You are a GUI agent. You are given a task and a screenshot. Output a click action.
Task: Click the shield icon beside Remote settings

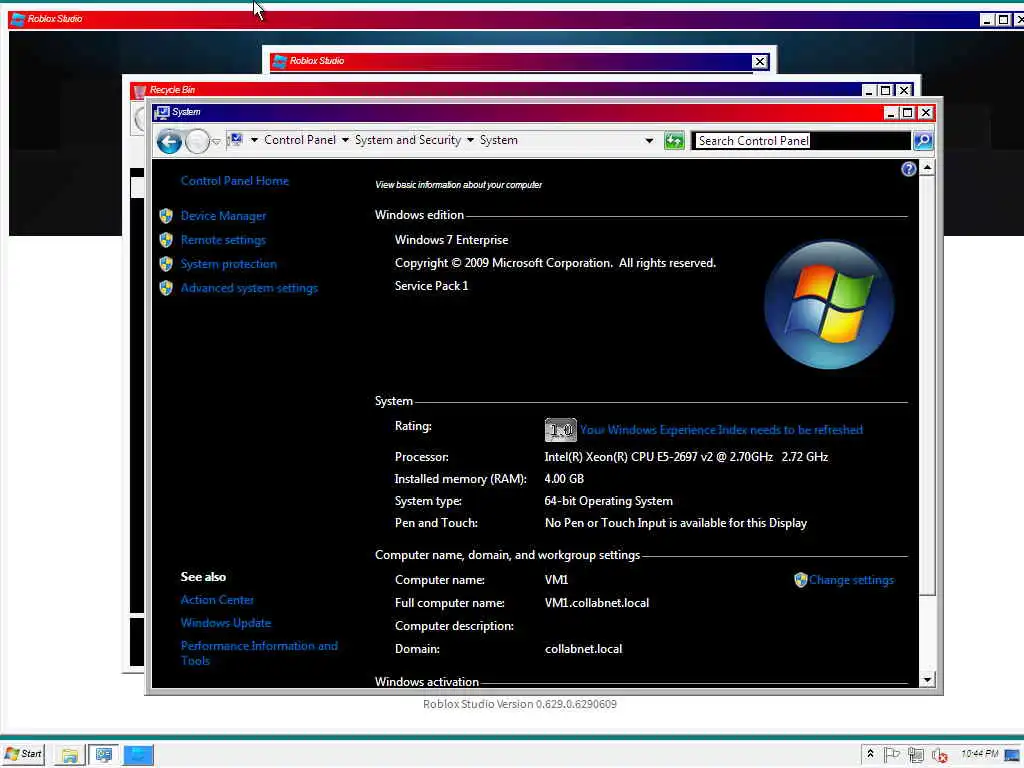(166, 240)
